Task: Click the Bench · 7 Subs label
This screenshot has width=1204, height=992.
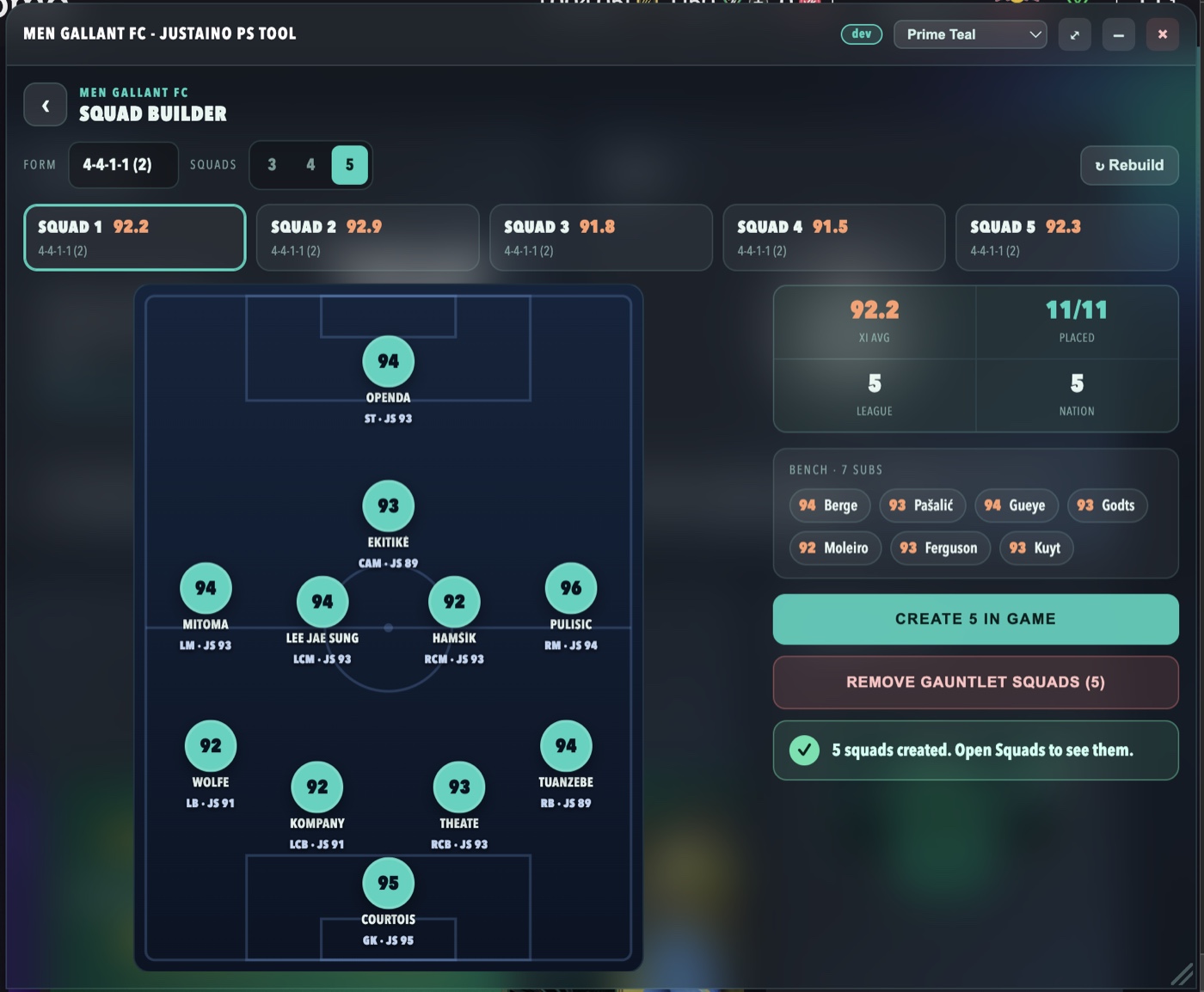Action: [x=836, y=470]
